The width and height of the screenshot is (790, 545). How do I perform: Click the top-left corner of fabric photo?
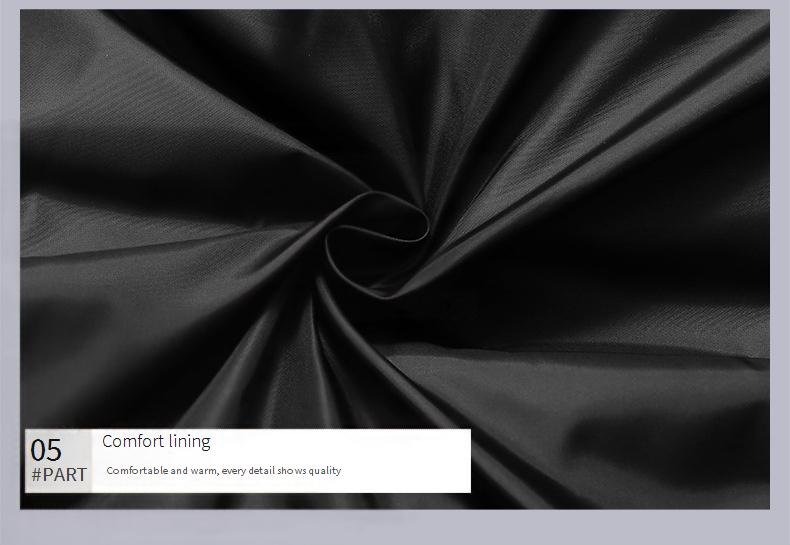(24, 14)
